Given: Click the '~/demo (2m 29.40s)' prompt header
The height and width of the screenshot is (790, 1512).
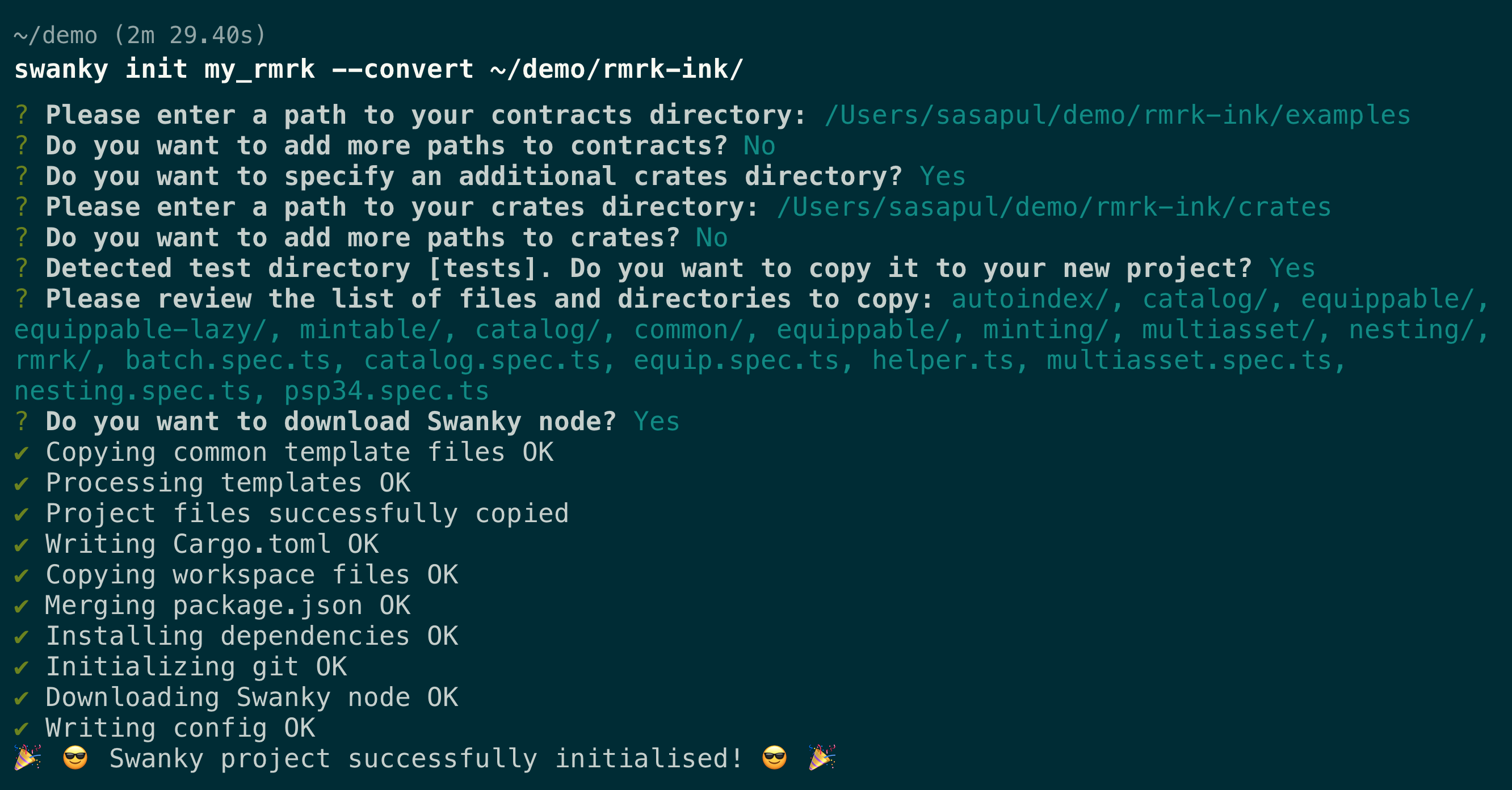Looking at the screenshot, I should 140,35.
